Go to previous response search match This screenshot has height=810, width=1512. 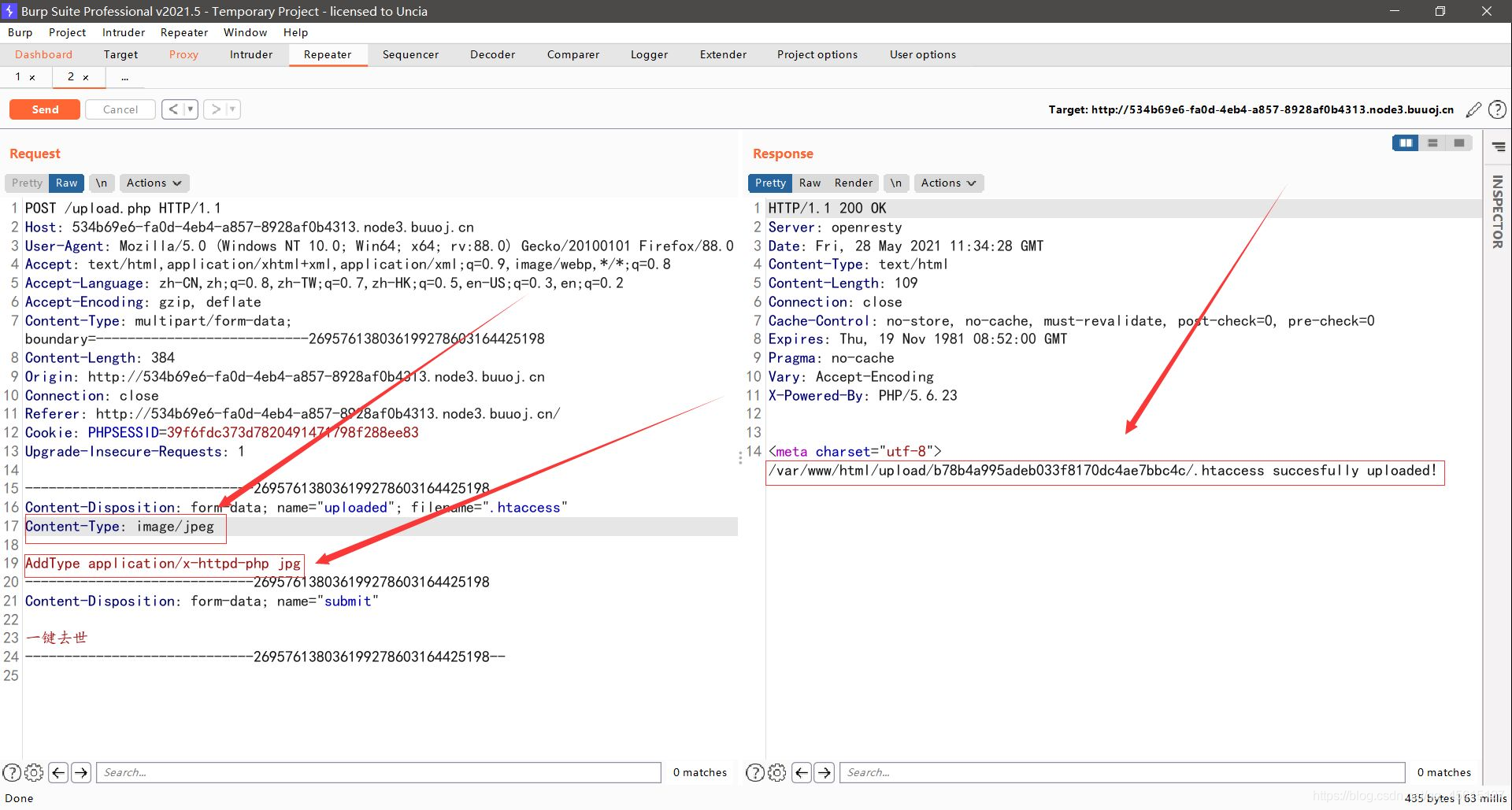pyautogui.click(x=802, y=773)
